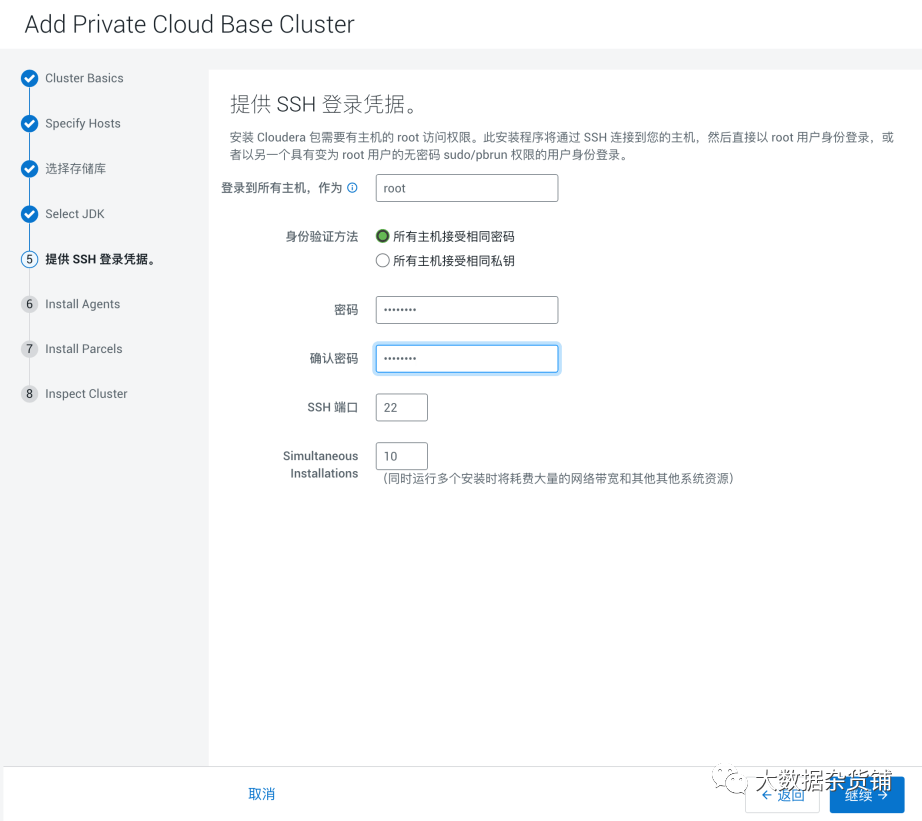The image size is (922, 821).
Task: Open the Select JDK wizard step
Action: click(x=75, y=214)
